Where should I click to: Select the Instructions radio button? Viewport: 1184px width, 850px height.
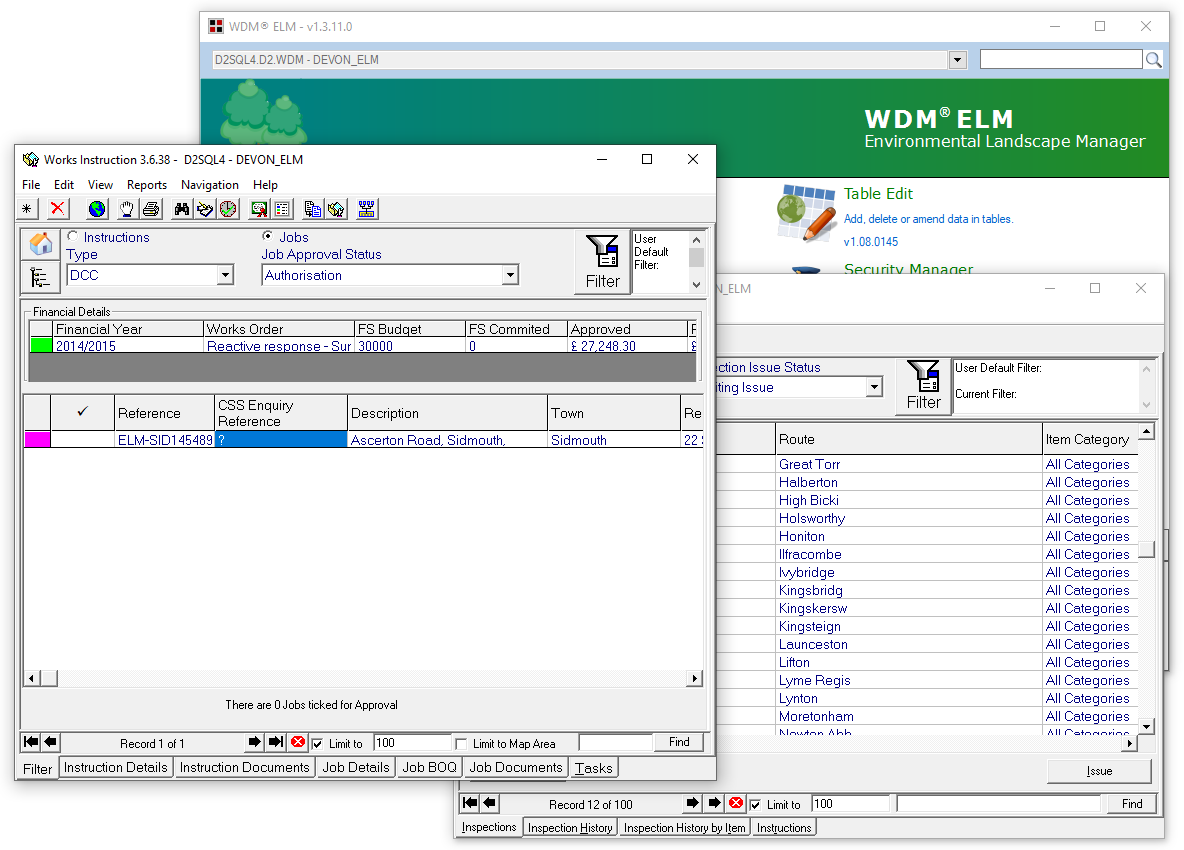72,237
